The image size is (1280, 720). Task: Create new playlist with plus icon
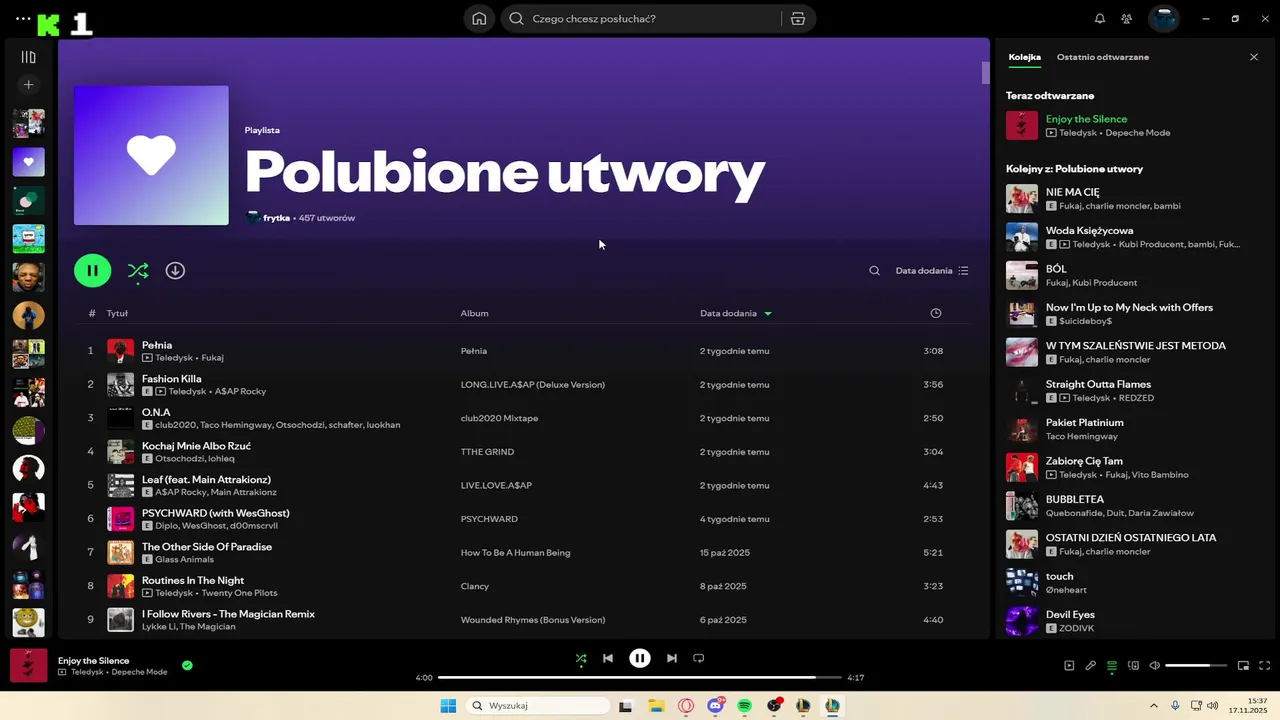28,85
